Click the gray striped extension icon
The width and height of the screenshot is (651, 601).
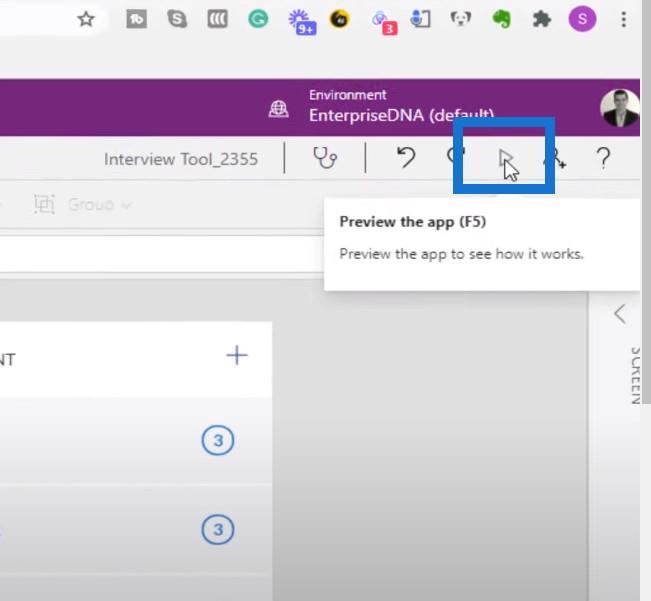click(218, 19)
